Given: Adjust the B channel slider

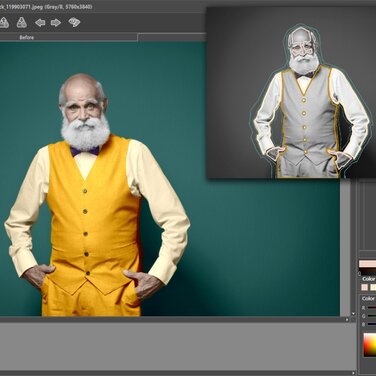Looking at the screenshot, I should point(372,324).
